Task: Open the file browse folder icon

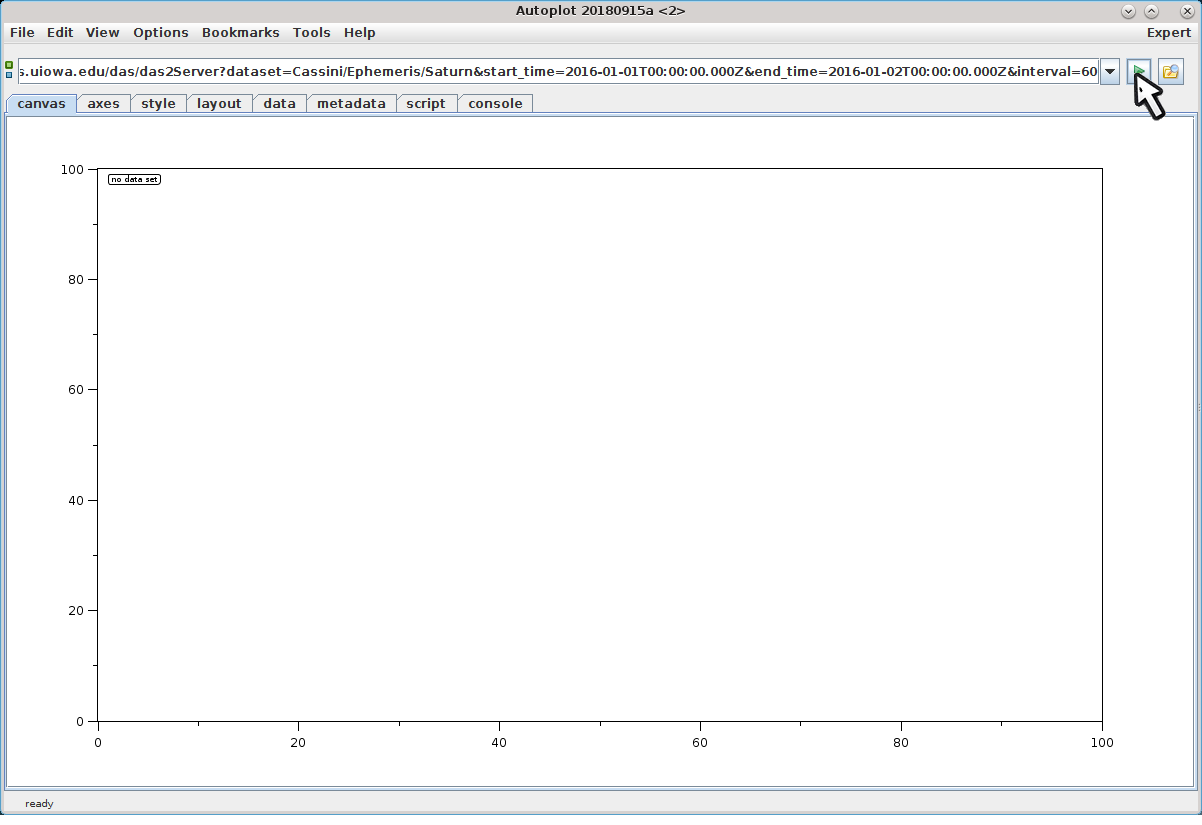Action: (1170, 72)
